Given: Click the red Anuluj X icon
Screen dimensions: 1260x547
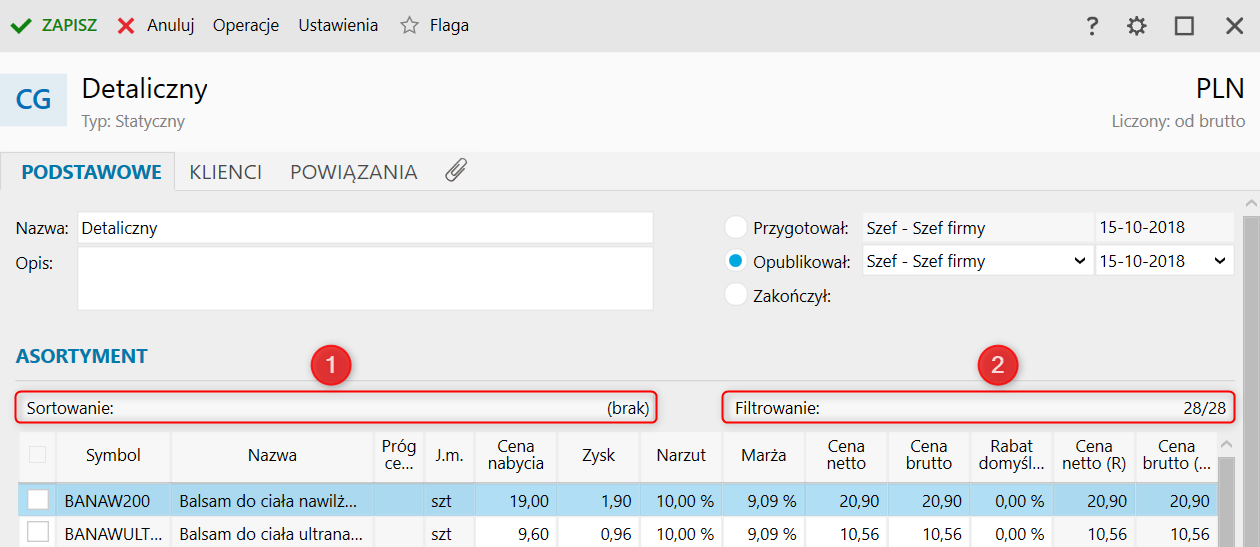Looking at the screenshot, I should 126,26.
